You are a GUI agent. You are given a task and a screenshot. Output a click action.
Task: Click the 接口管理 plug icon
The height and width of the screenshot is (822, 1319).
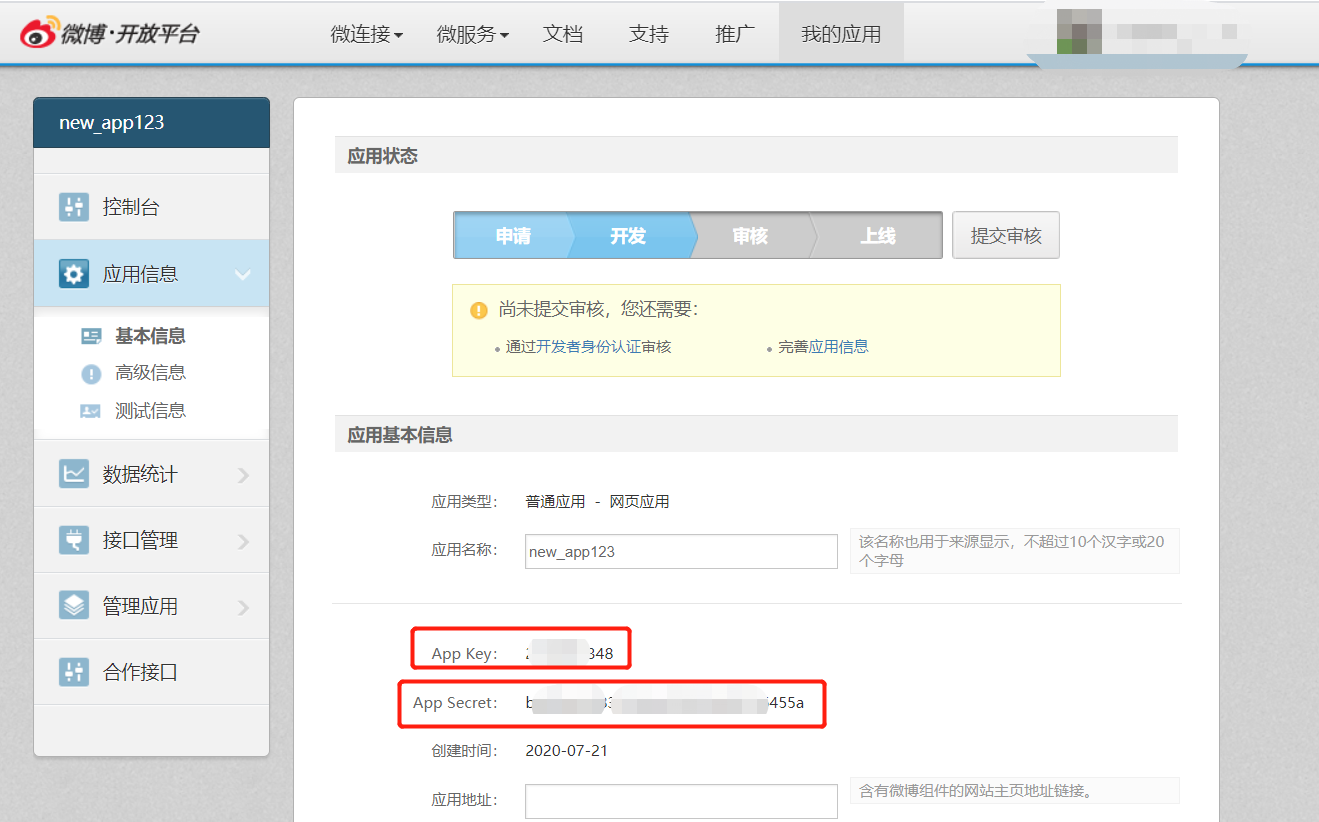74,540
